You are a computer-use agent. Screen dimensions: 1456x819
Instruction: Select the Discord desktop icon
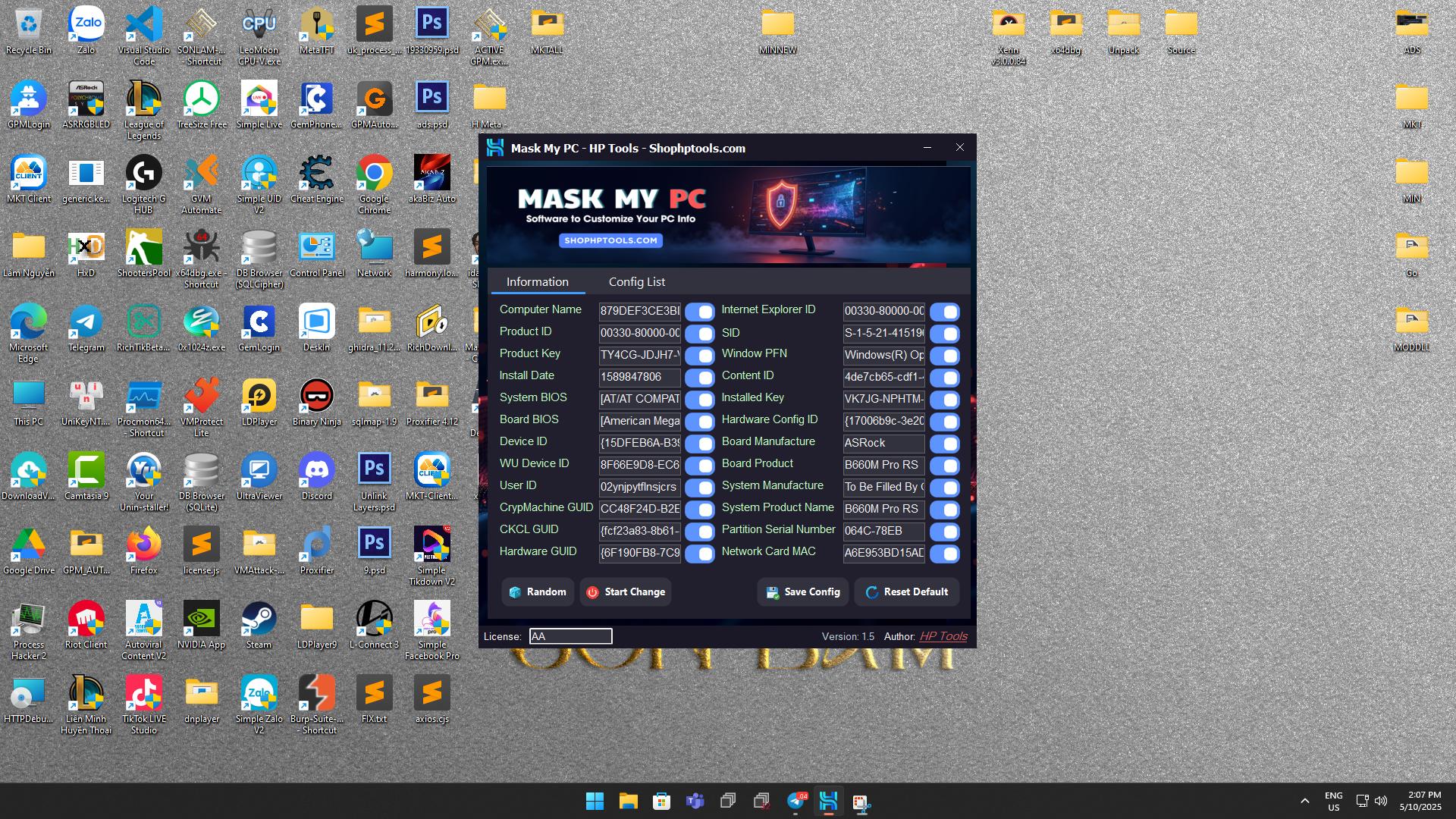tap(317, 476)
